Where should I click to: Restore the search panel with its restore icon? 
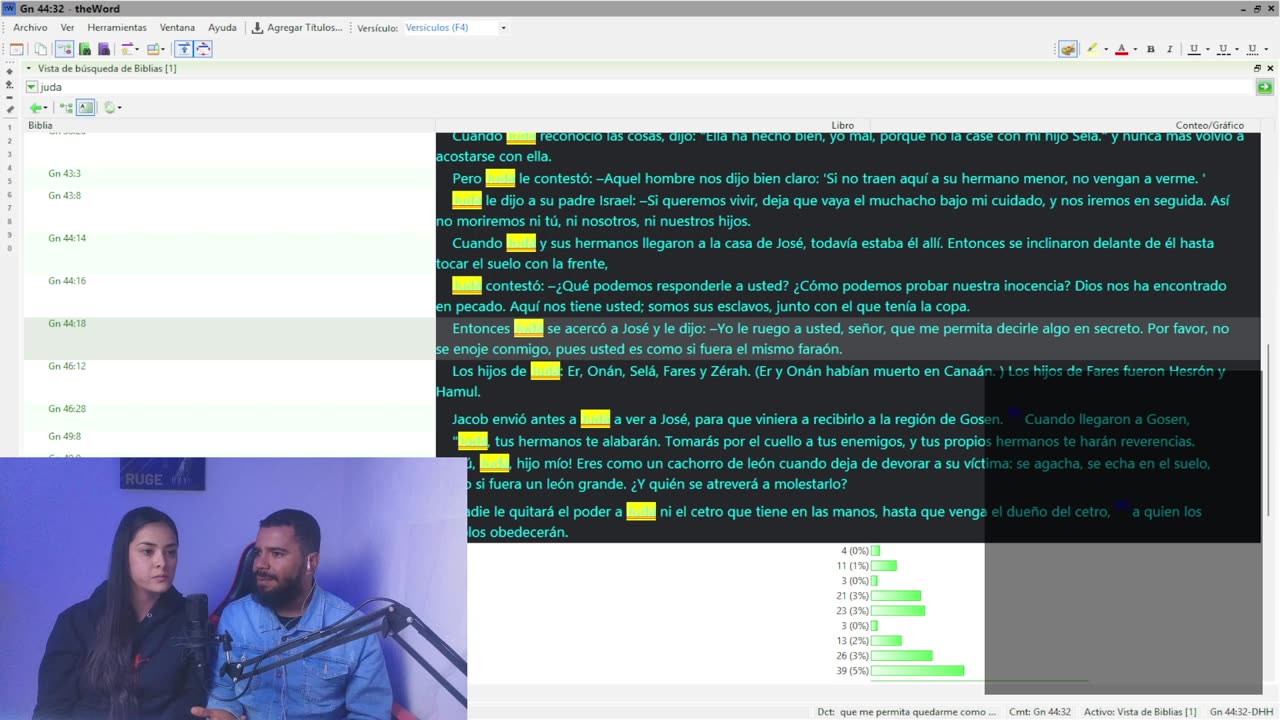(1257, 68)
